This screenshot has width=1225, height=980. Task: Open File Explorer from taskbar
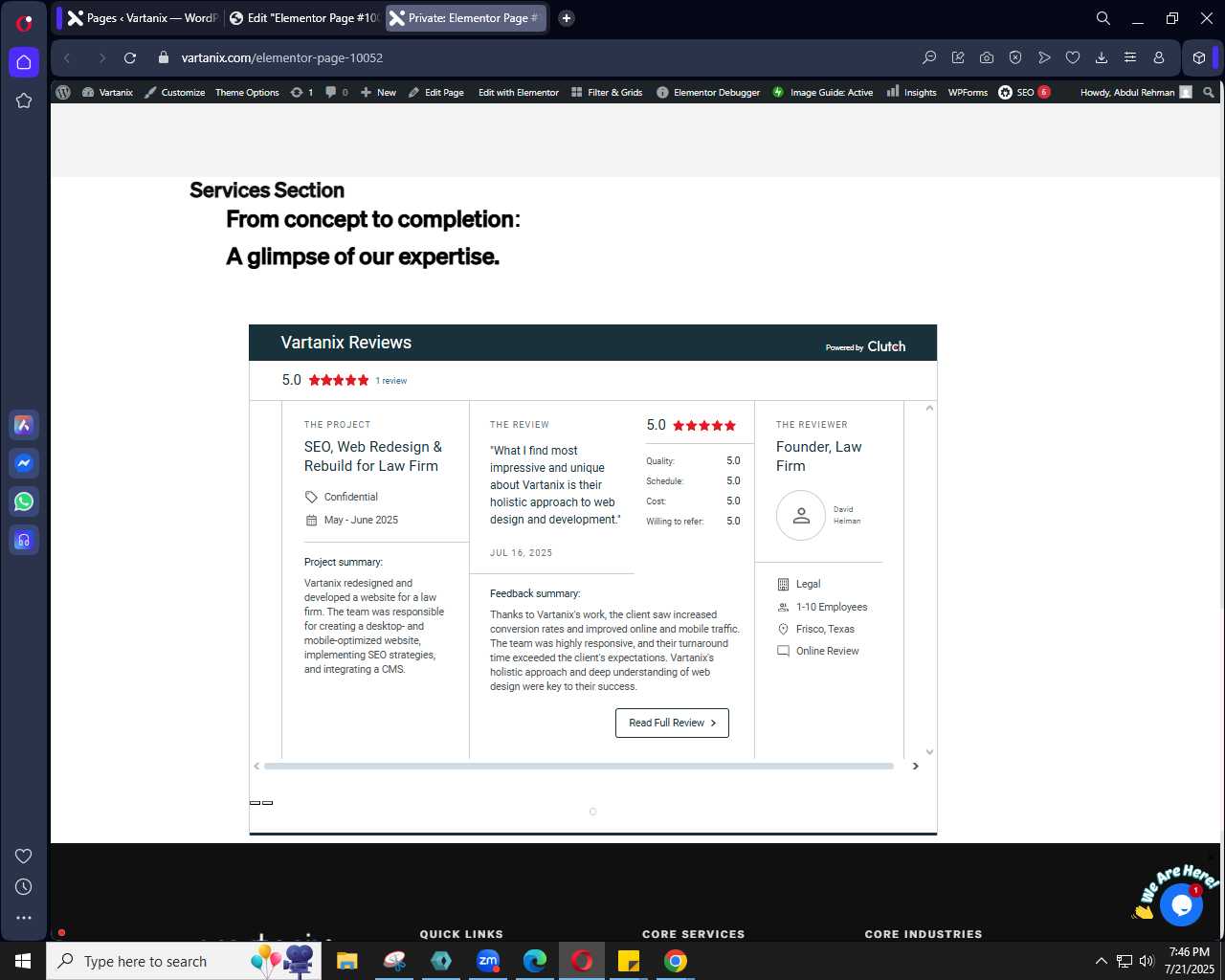[346, 961]
